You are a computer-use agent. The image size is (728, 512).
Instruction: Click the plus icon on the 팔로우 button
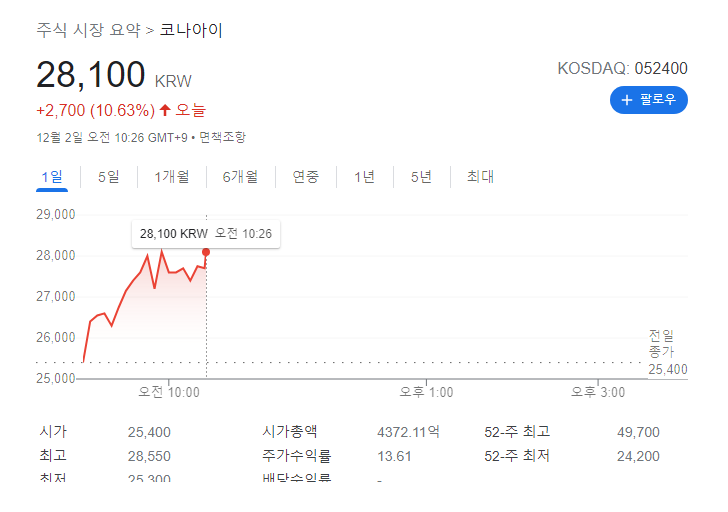627,100
